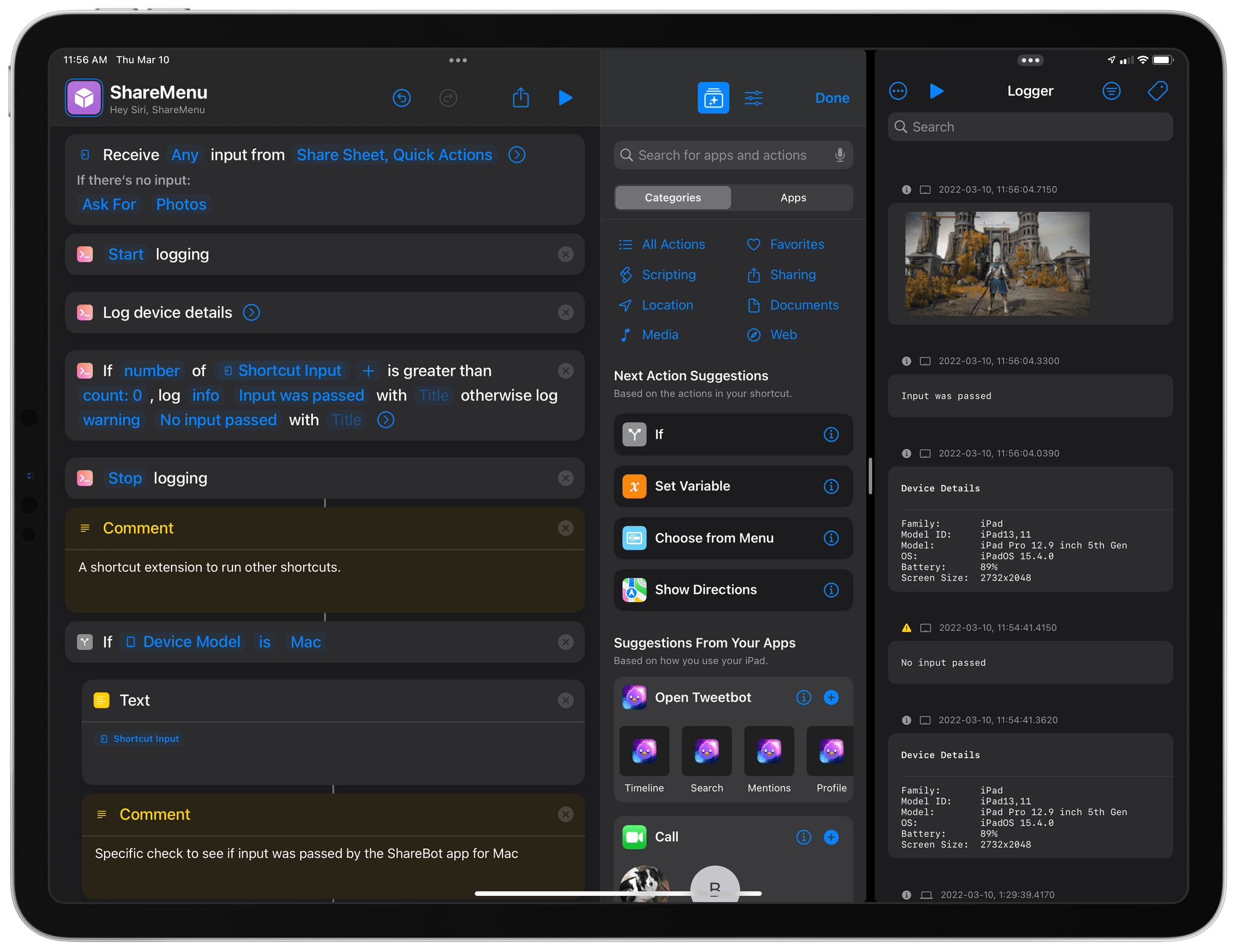This screenshot has height=952, width=1237.
Task: Select Favorites in the categories list
Action: click(x=796, y=244)
